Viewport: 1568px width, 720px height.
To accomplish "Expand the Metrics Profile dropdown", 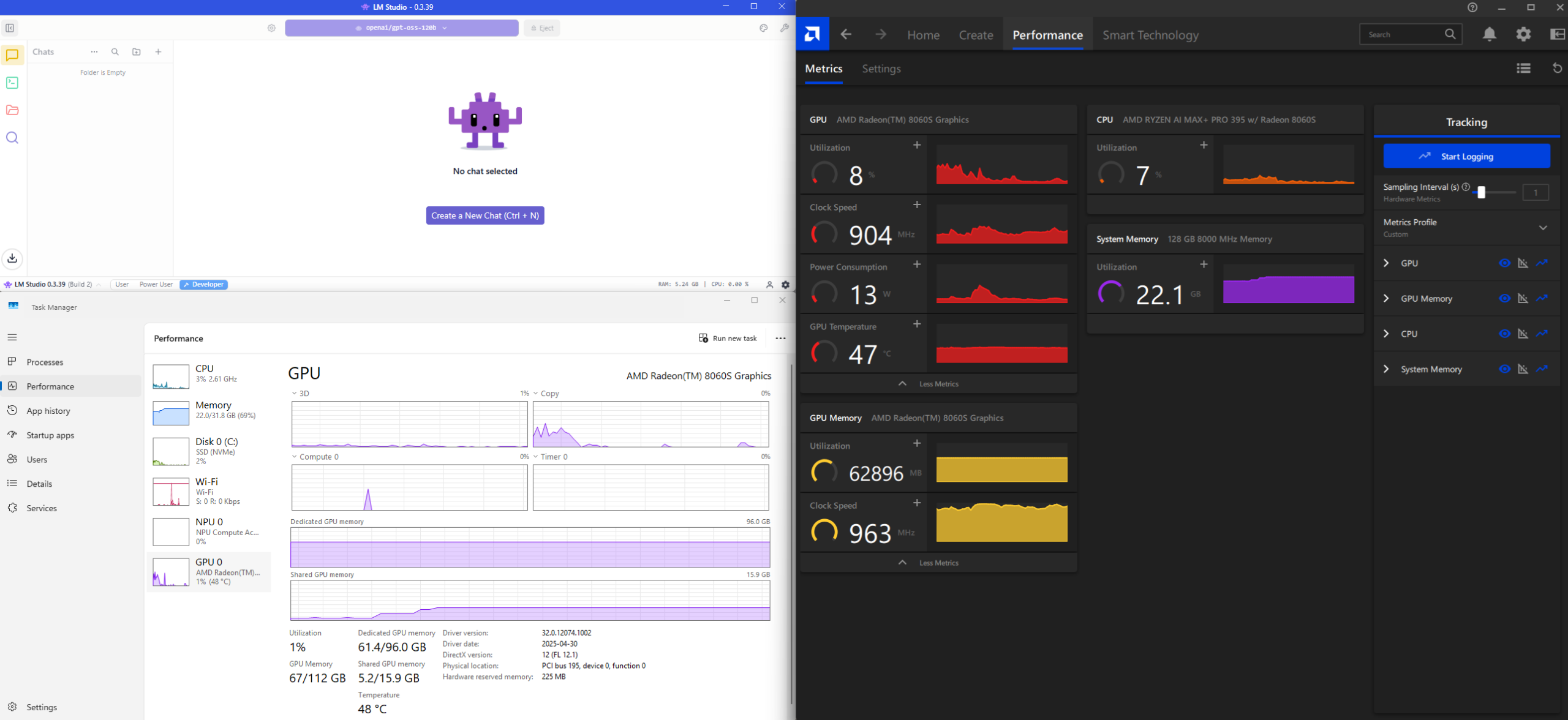I will coord(1543,228).
